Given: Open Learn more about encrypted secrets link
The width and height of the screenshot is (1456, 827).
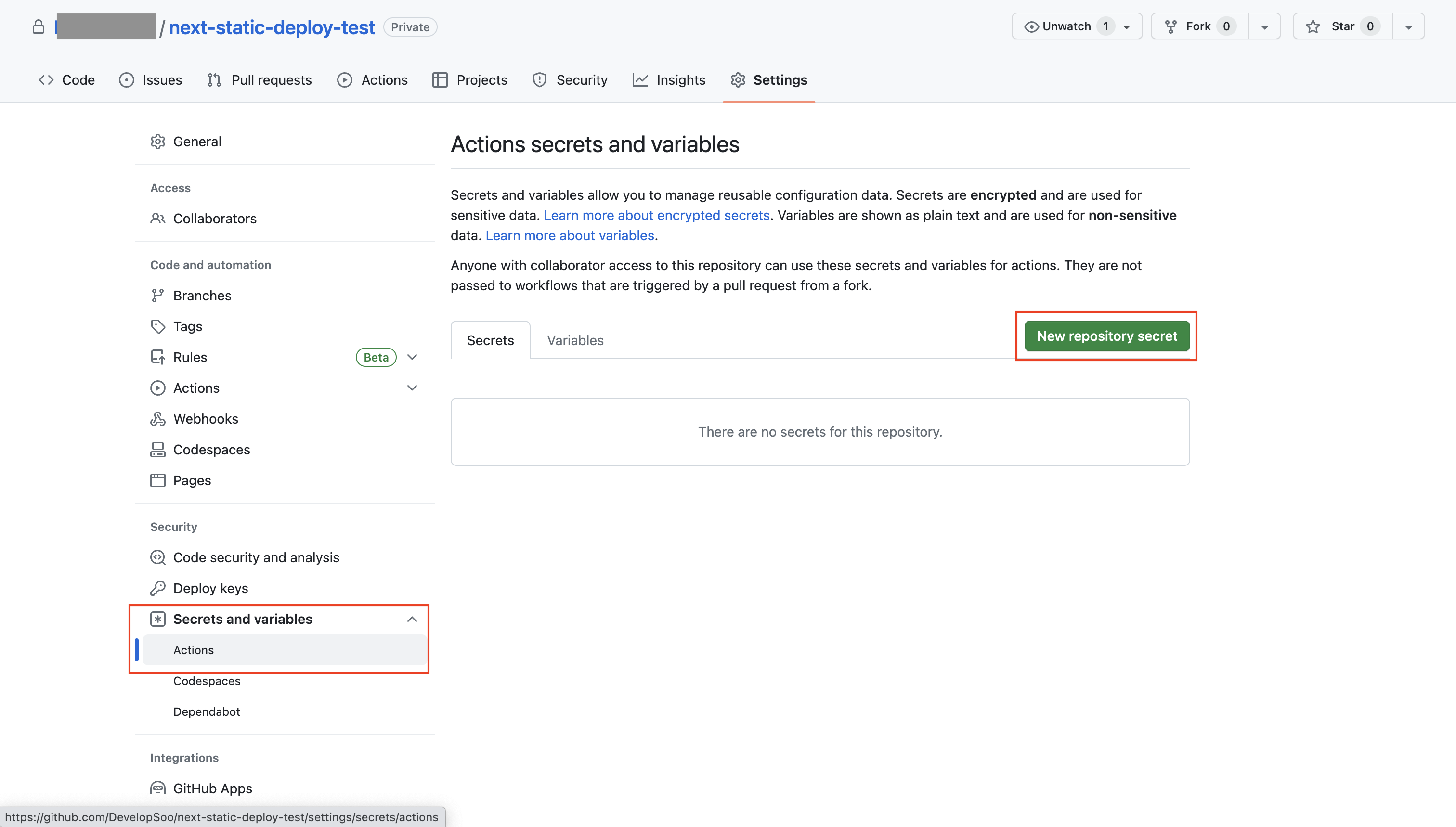Looking at the screenshot, I should pyautogui.click(x=656, y=215).
